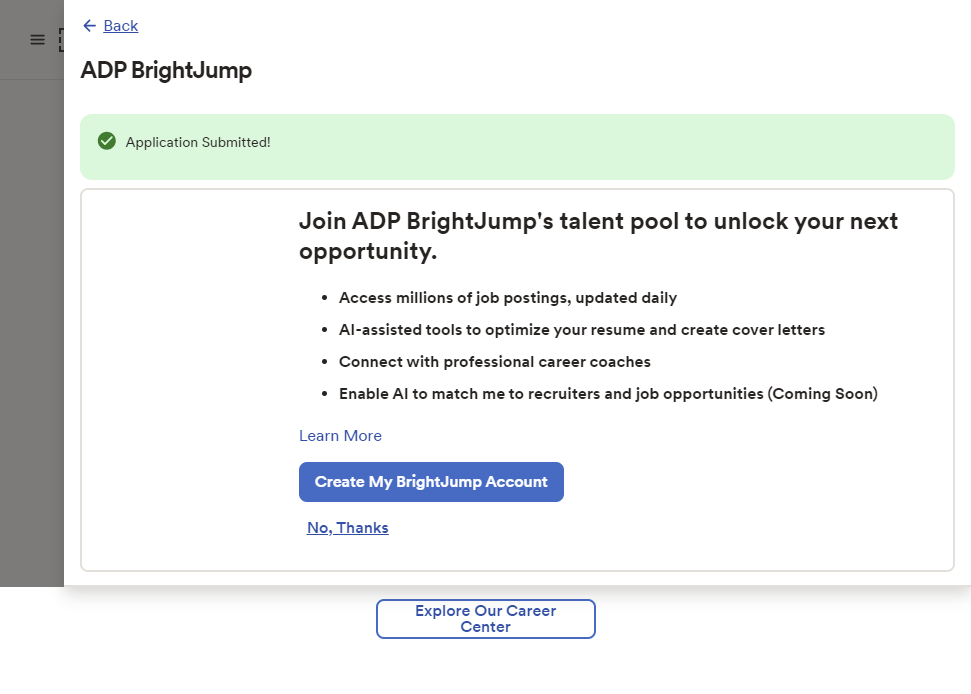Click the green checkmark success icon
The height and width of the screenshot is (694, 971).
pos(107,142)
